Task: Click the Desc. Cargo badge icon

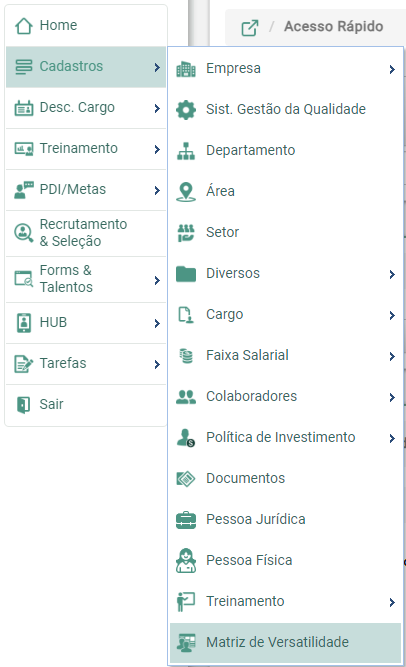Action: [24, 108]
